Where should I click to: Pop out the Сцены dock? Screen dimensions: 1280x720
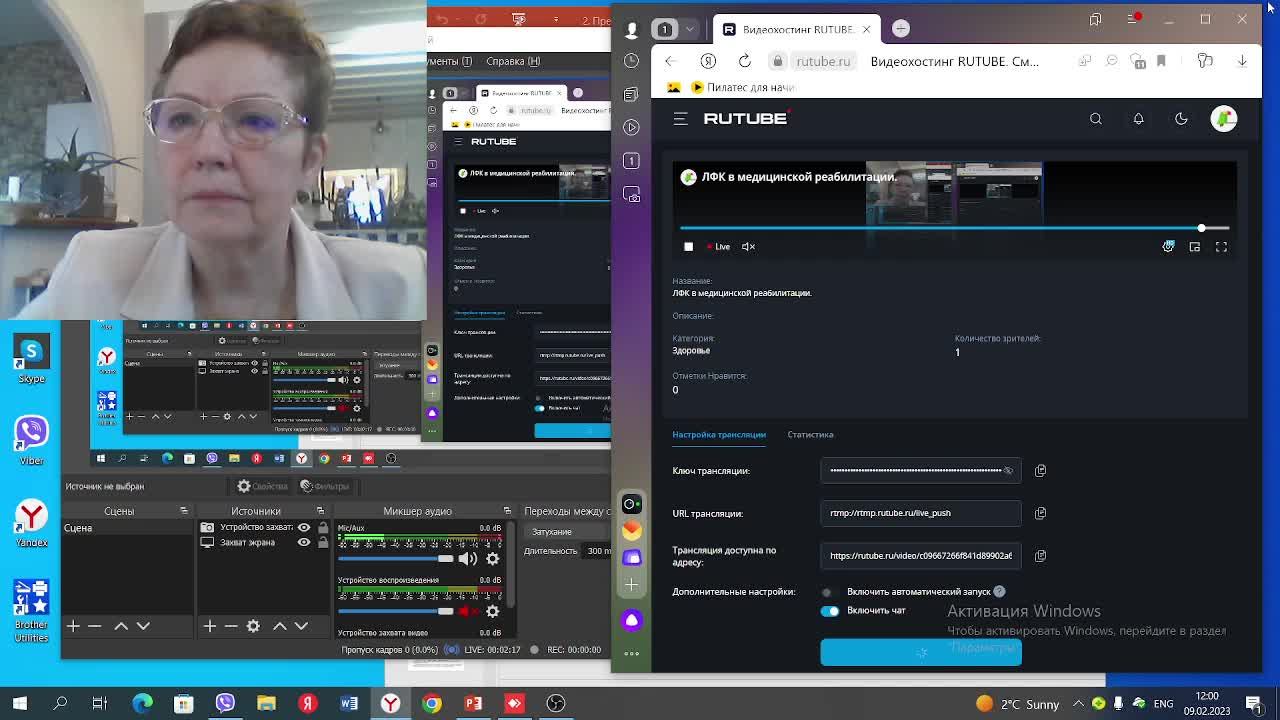(x=183, y=511)
